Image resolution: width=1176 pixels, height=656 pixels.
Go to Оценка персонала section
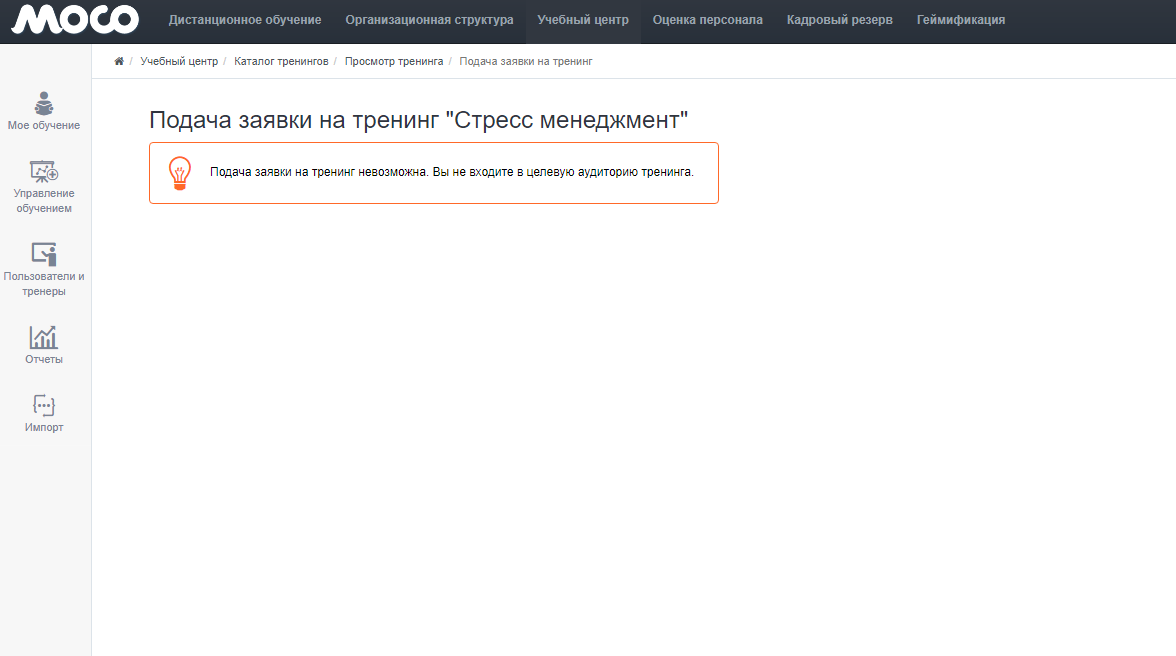pos(707,20)
